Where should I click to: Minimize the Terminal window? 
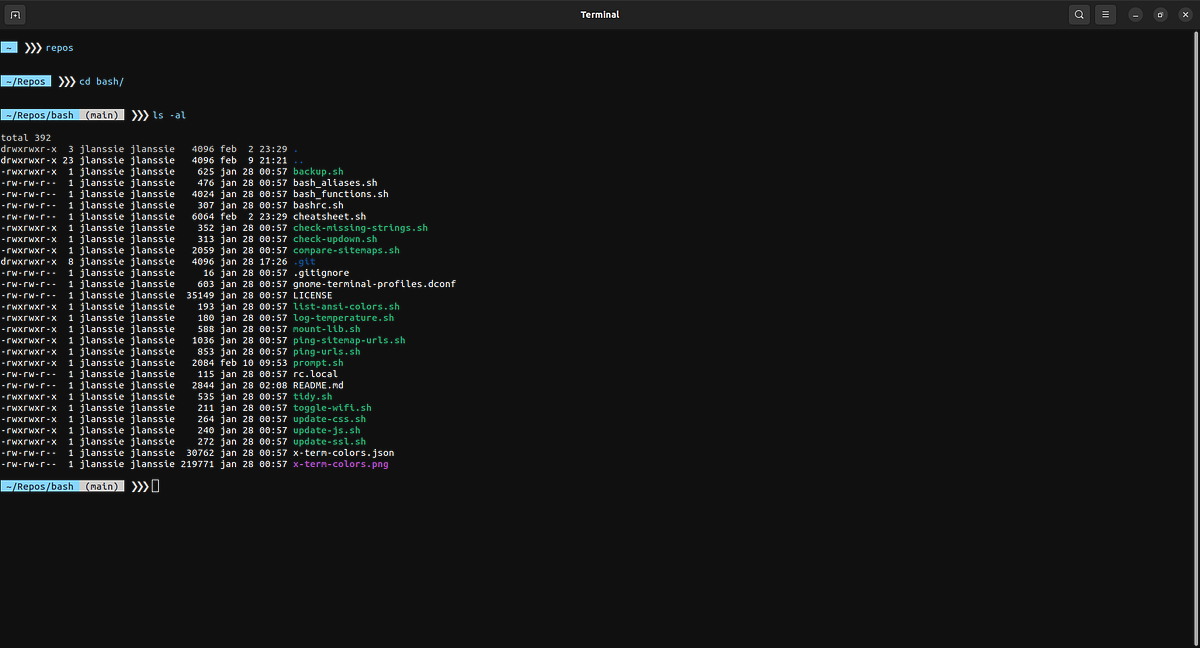coord(1135,14)
